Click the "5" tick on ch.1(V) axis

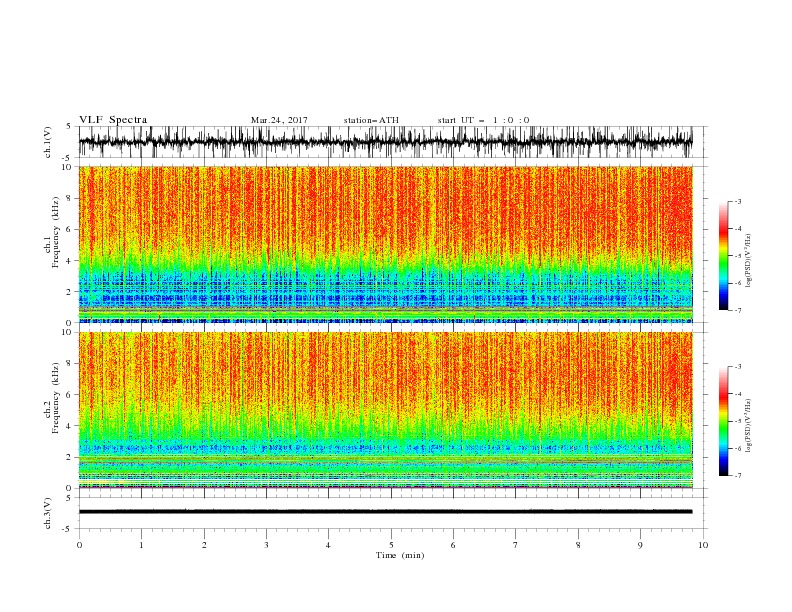pos(69,127)
